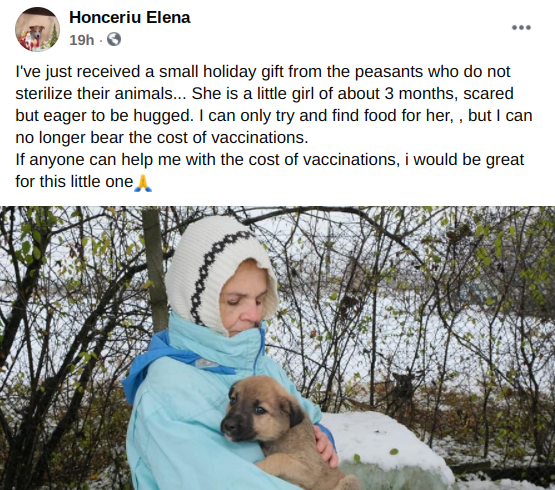Click the snow-covered mound behind the puppy

(384, 446)
